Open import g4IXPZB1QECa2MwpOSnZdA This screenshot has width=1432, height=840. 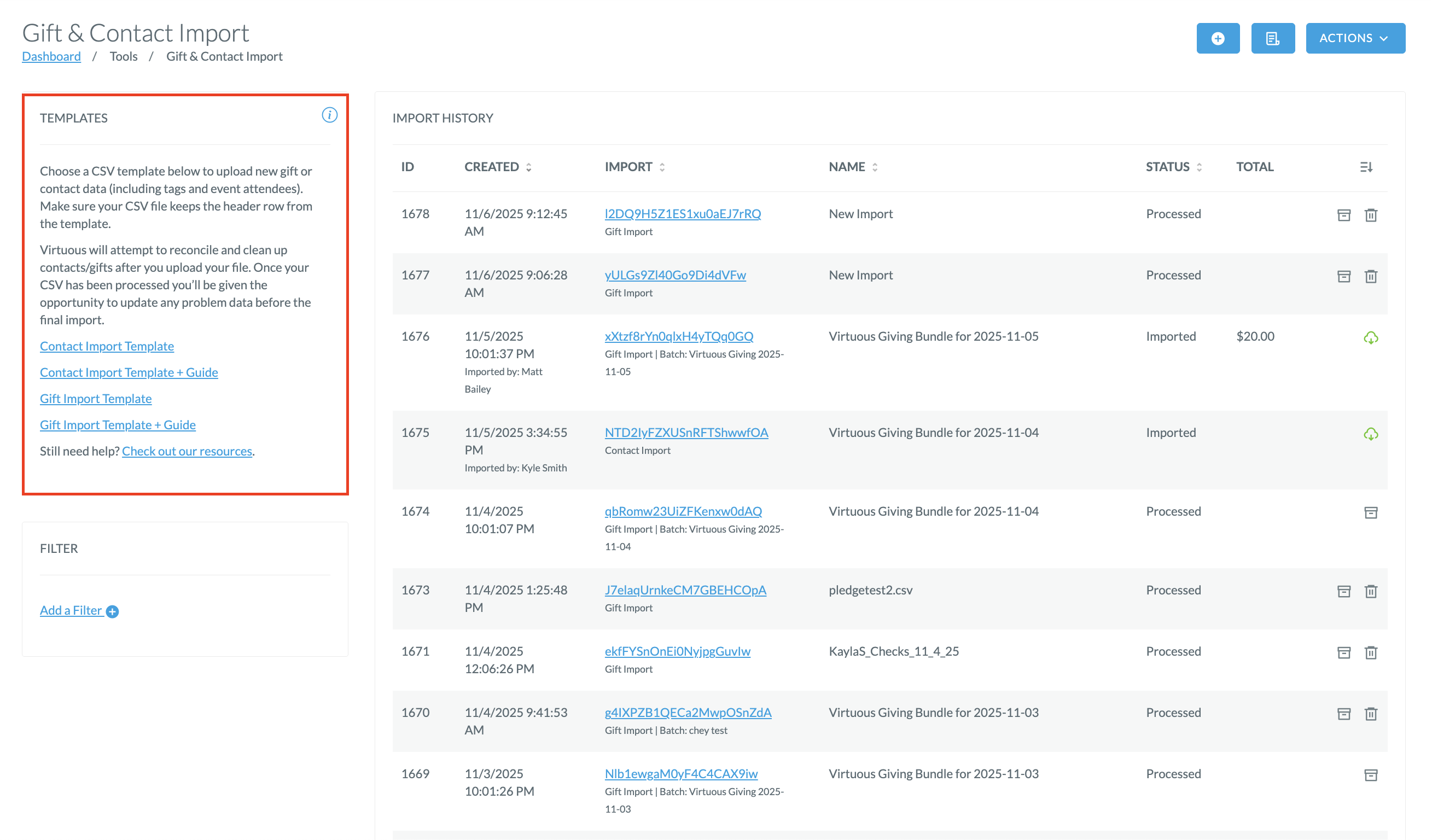pyautogui.click(x=688, y=712)
